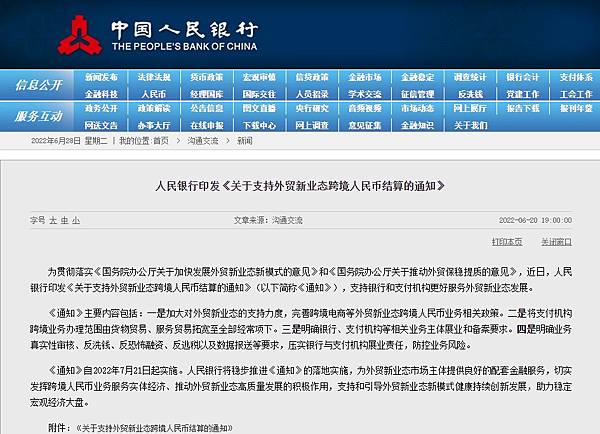The height and width of the screenshot is (434, 600).
Task: Open the 人民币 menu item
Action: click(154, 94)
